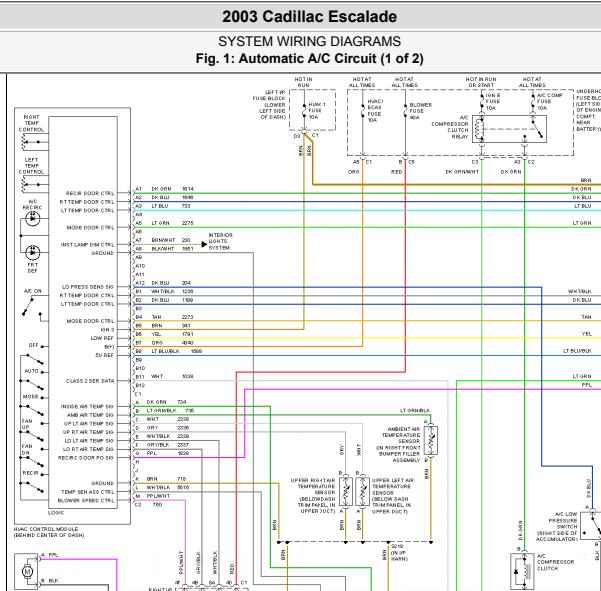This screenshot has height=591, width=601.
Task: Click the 'INSIDE AIR TEMP SIG' pin label
Action: [87, 406]
